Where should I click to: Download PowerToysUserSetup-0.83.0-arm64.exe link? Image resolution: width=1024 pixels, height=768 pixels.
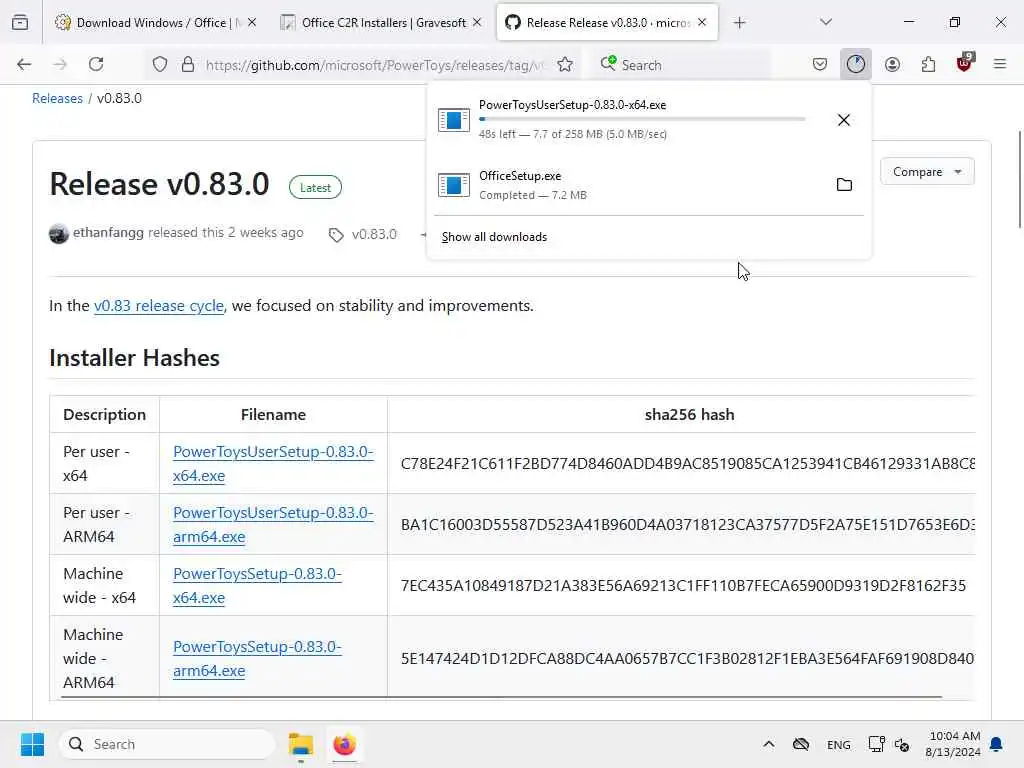tap(273, 524)
